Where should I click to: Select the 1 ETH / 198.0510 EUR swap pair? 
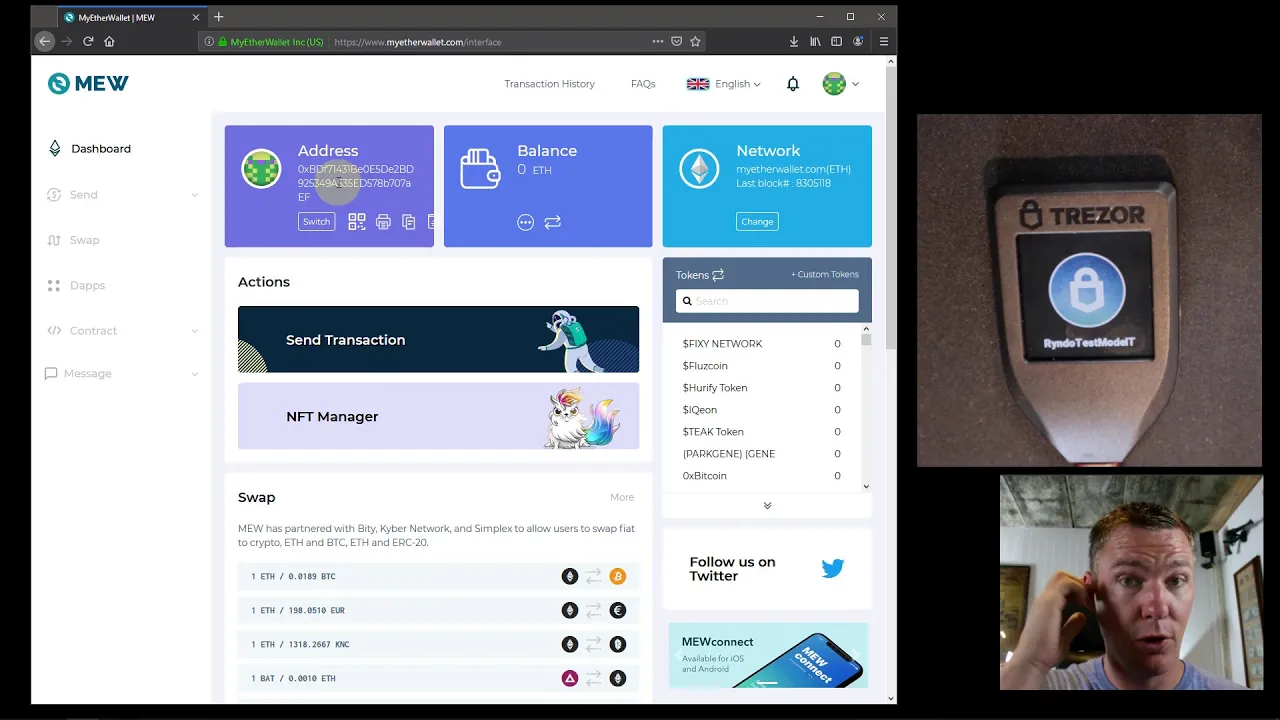tap(438, 610)
